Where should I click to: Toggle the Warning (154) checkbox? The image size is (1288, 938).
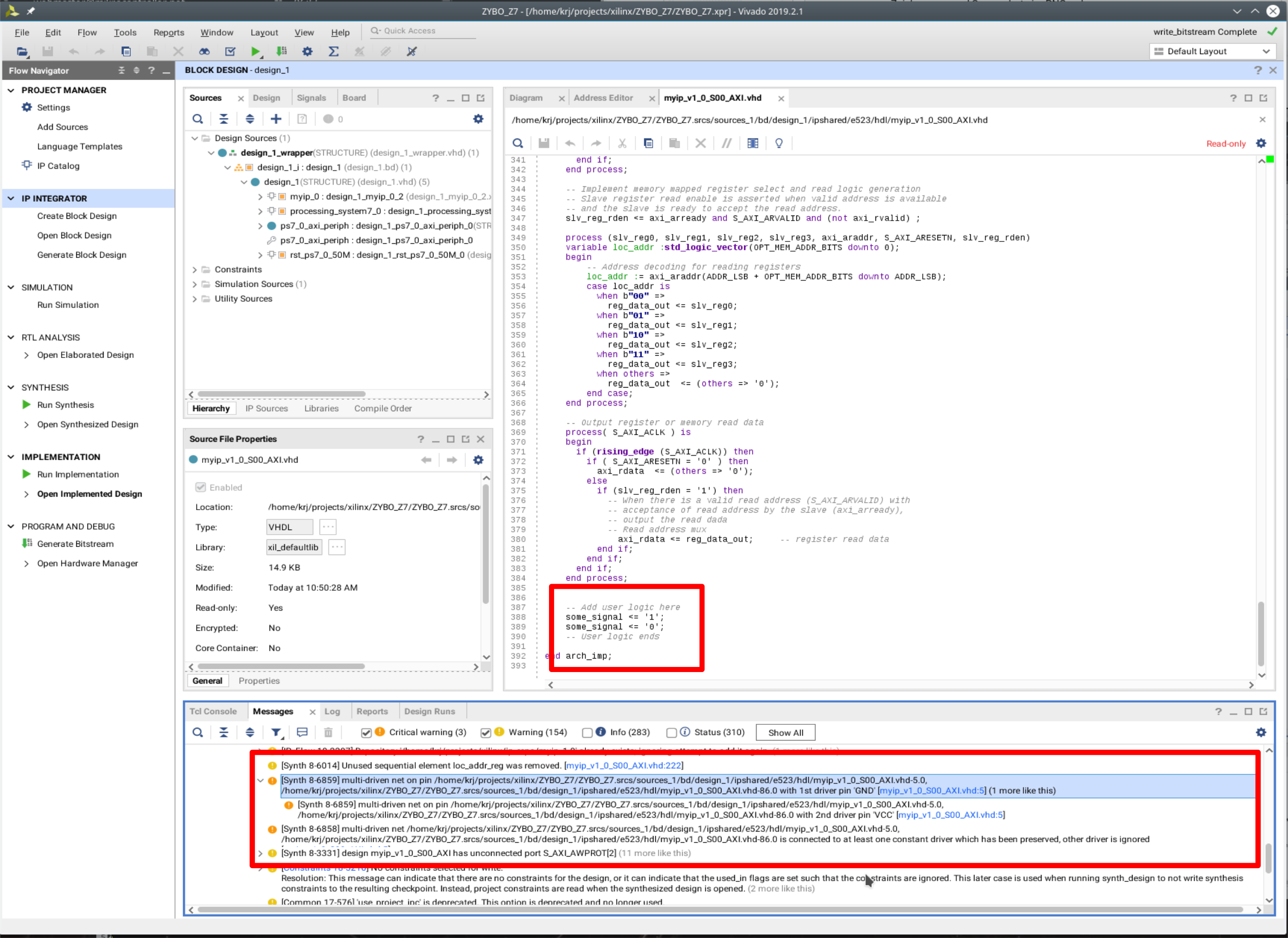click(x=486, y=733)
